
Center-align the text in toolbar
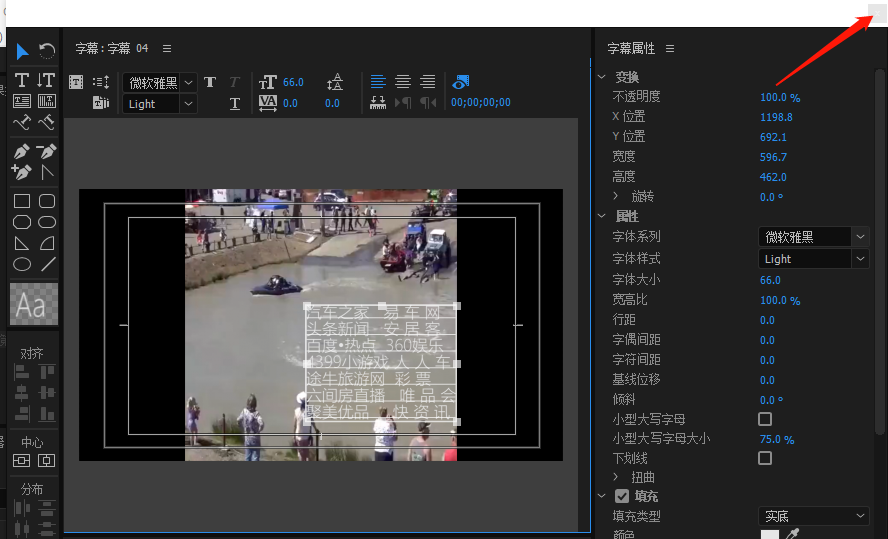click(403, 82)
